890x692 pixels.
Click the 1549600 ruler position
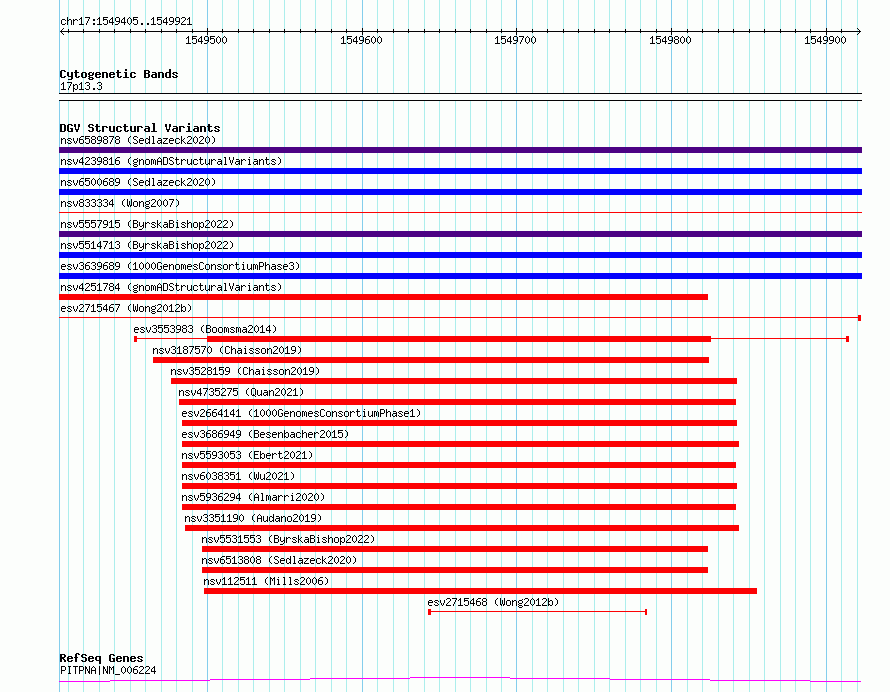coord(361,40)
